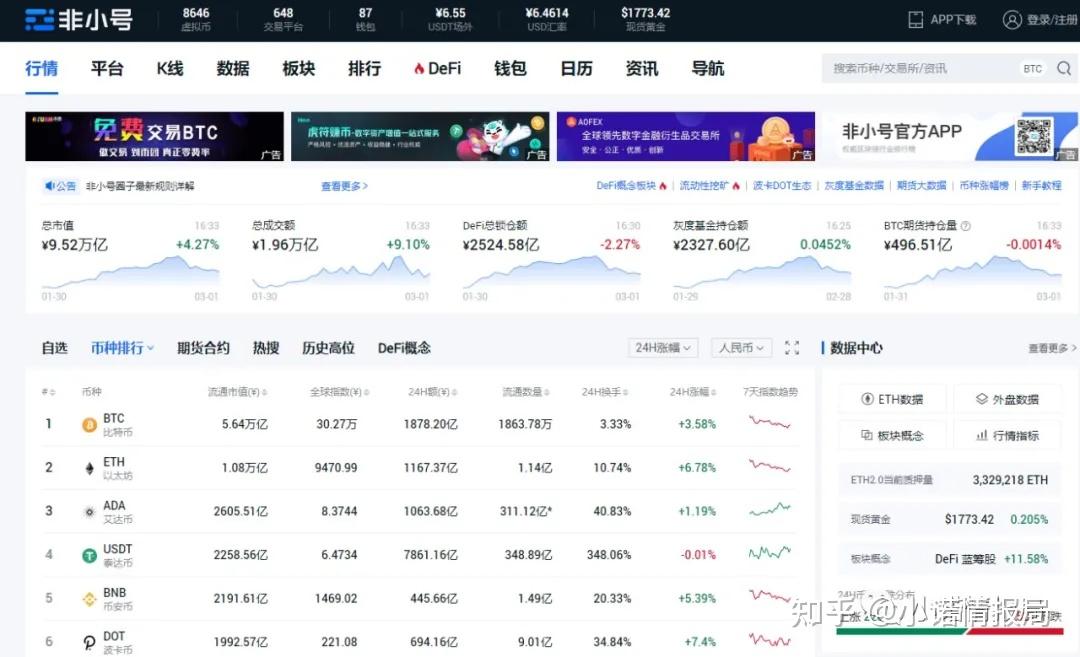Click the BNB coin icon in row 5
The image size is (1080, 657).
(x=90, y=599)
